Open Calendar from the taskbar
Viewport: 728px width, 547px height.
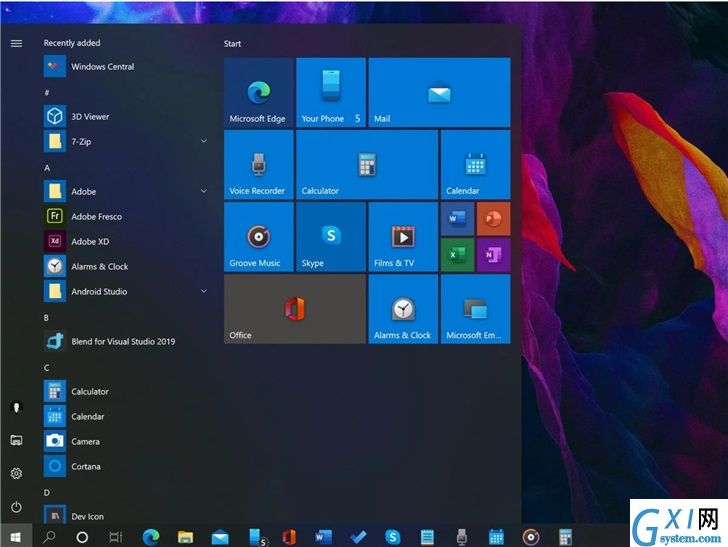click(496, 537)
